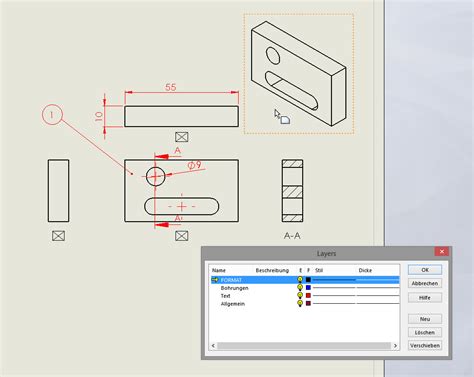Click the crossed-box symbol below front view
Image resolution: width=474 pixels, height=377 pixels.
[x=181, y=236]
